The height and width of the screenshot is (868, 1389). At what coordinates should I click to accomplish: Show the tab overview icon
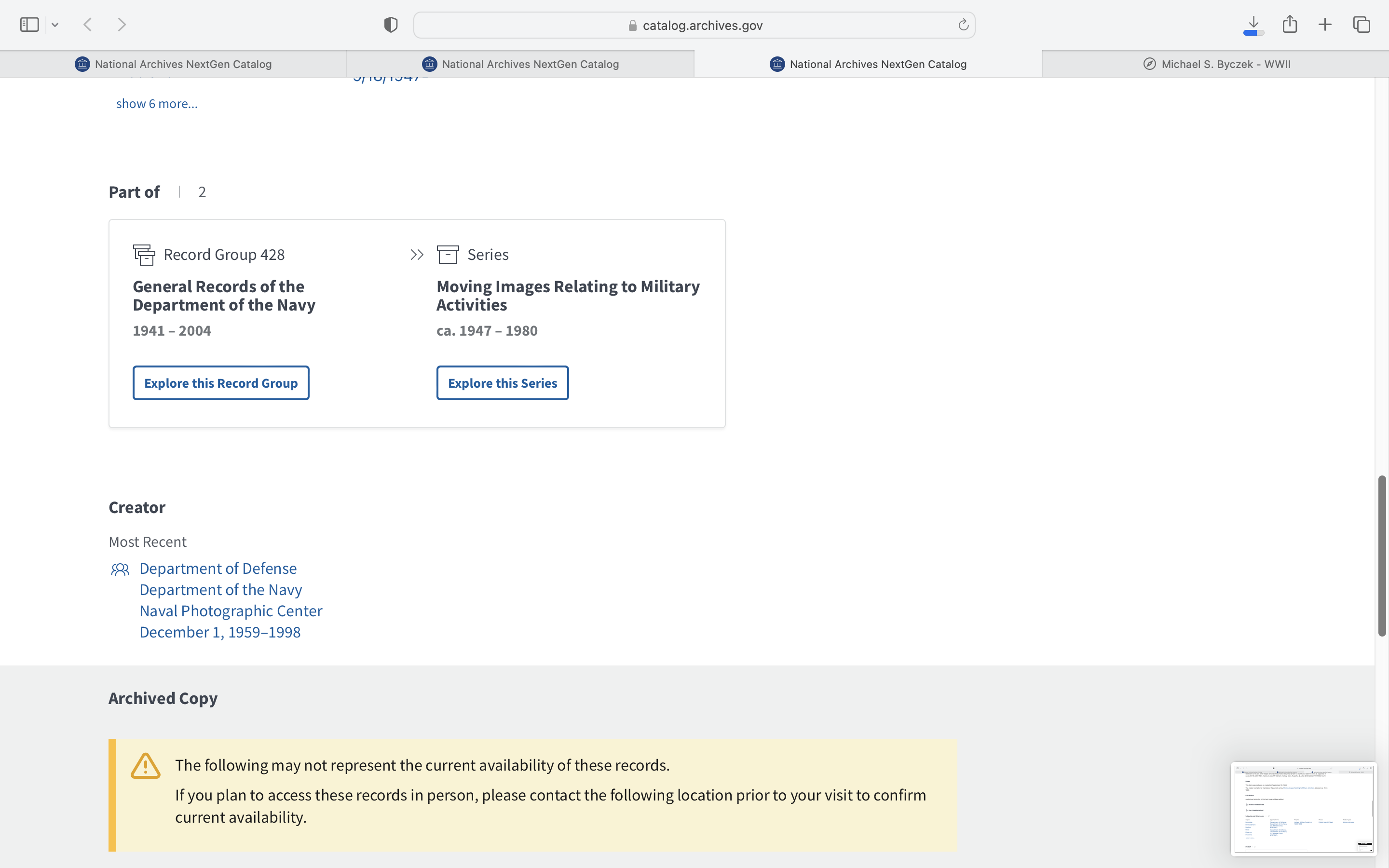point(1362,25)
